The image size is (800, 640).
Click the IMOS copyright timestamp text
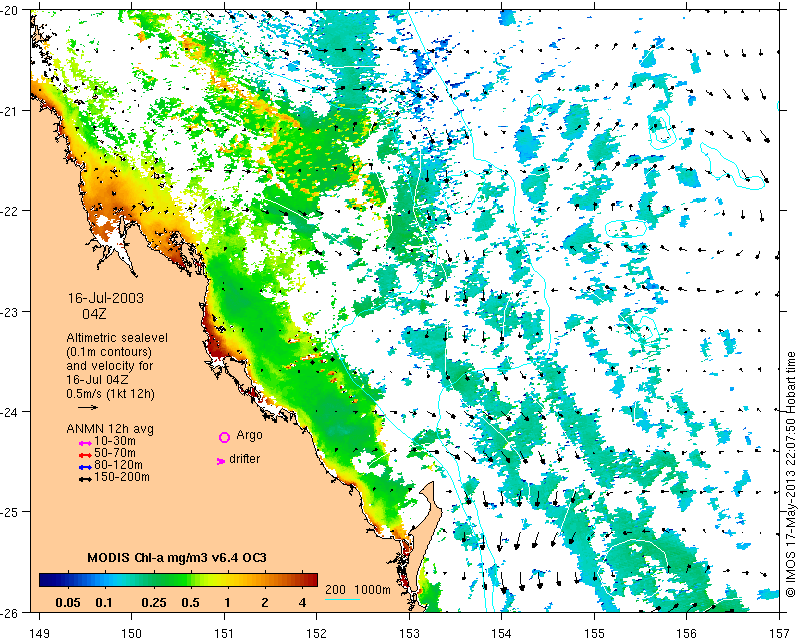point(790,474)
